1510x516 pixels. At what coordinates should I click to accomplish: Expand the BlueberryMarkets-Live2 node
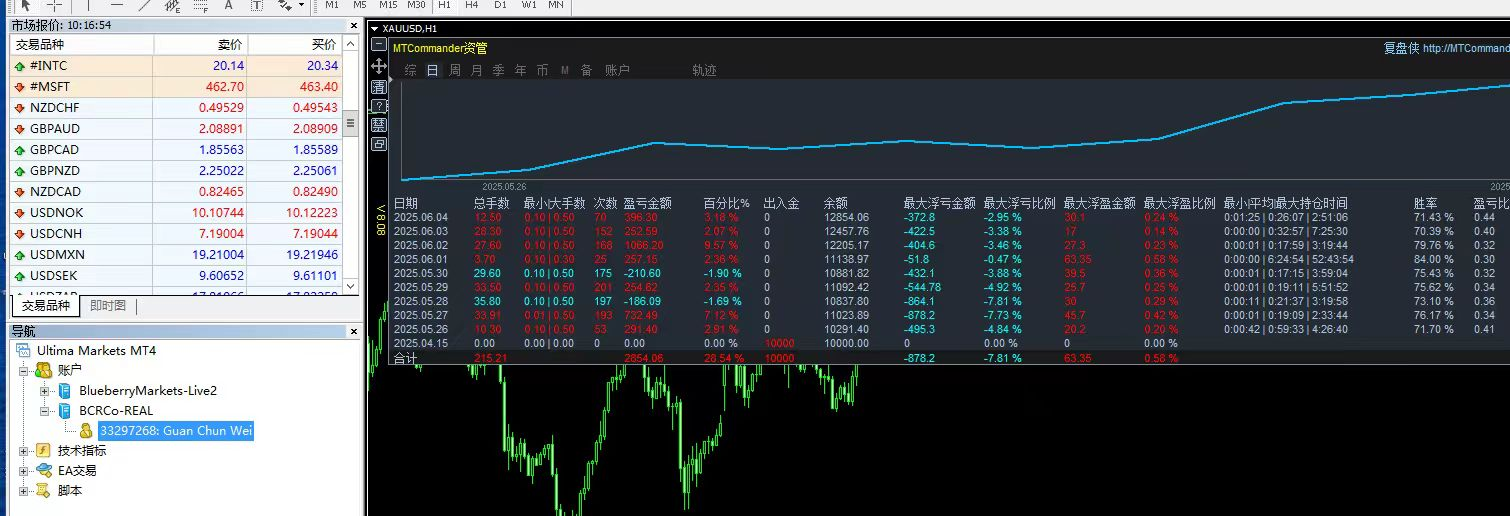[45, 391]
